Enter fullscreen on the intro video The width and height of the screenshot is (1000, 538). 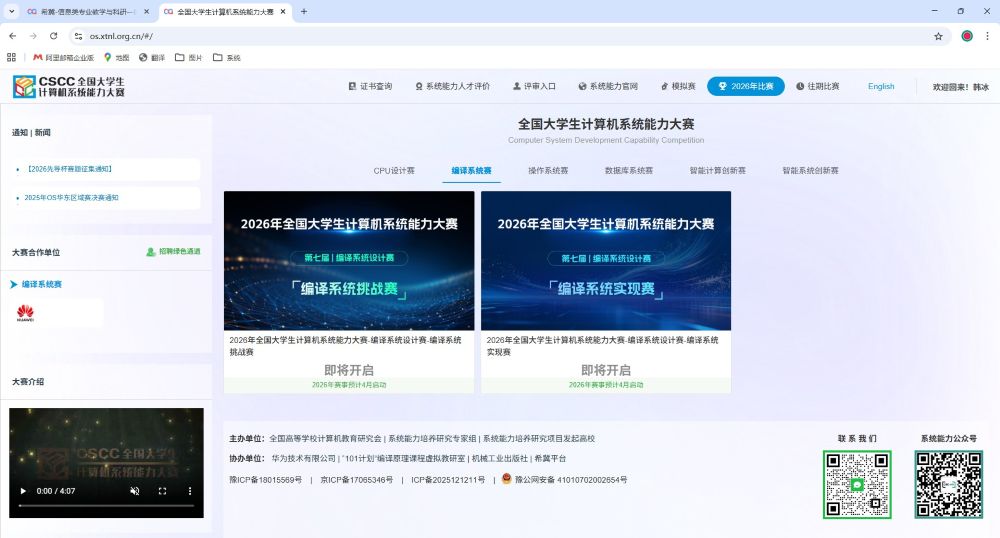[x=162, y=491]
